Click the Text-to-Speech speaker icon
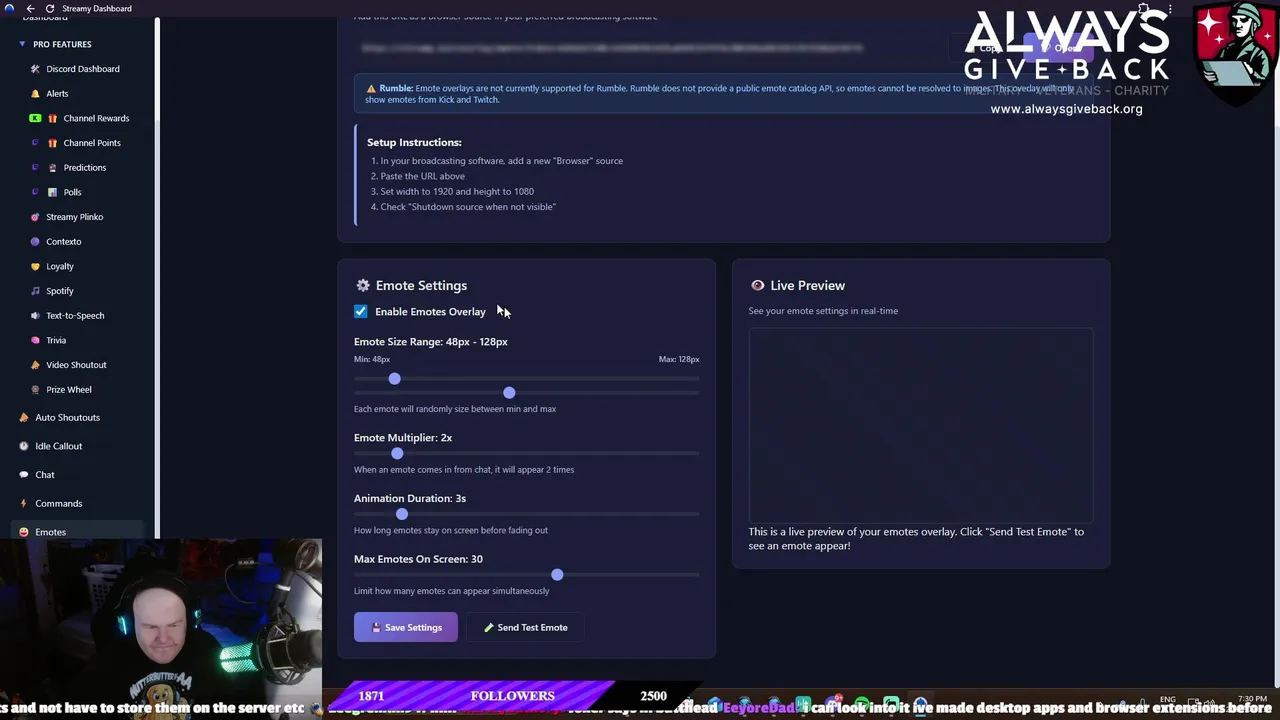The image size is (1280, 720). (x=36, y=316)
